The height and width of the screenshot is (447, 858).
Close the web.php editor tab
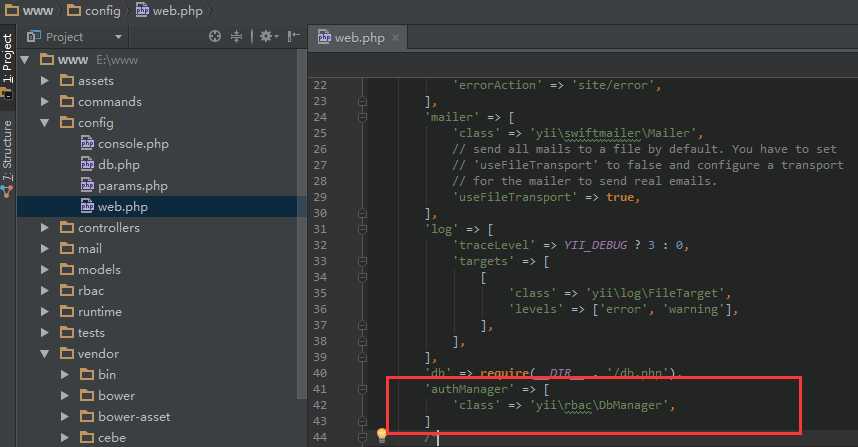click(396, 38)
